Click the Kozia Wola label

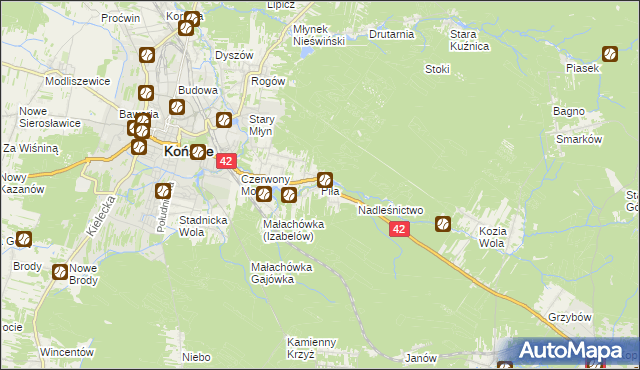coord(492,237)
